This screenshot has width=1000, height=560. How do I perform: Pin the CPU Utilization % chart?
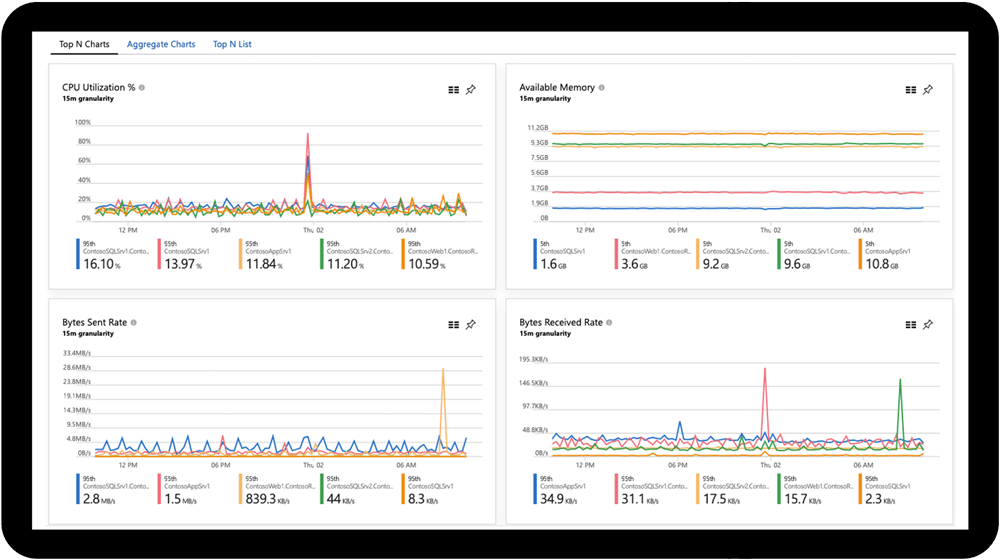(x=471, y=90)
